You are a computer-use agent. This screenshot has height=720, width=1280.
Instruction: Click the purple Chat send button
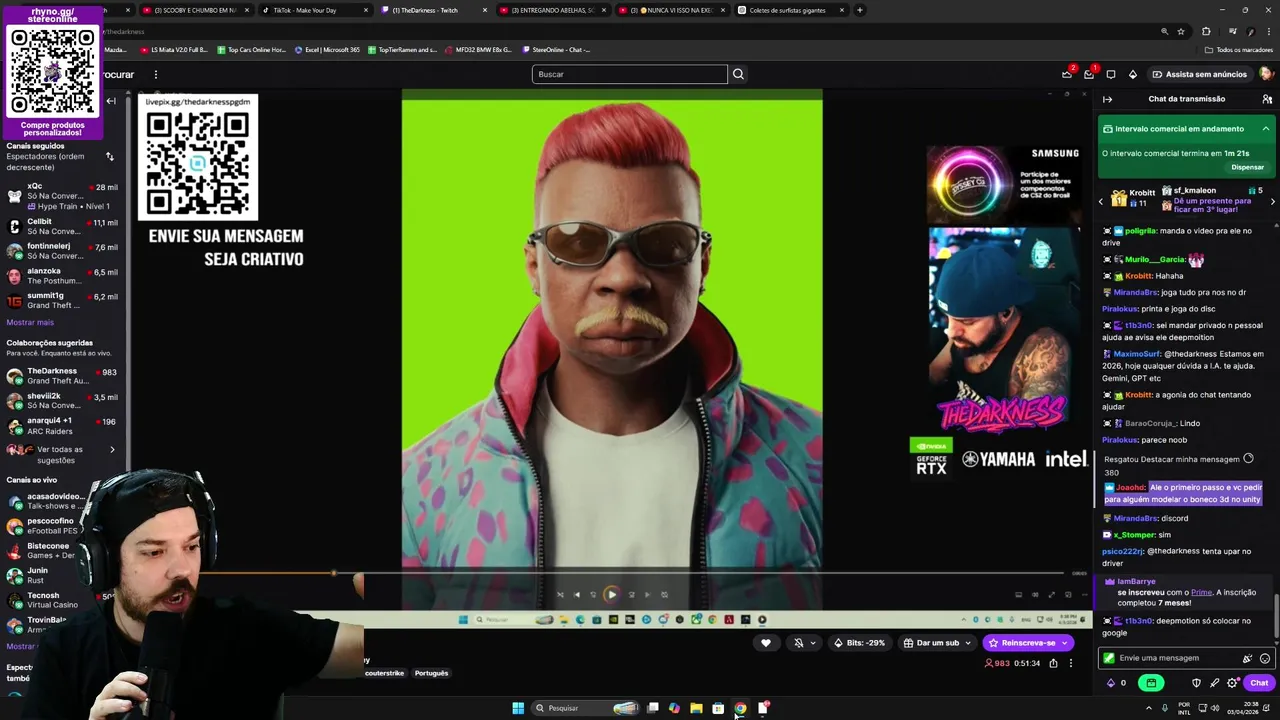coord(1259,683)
